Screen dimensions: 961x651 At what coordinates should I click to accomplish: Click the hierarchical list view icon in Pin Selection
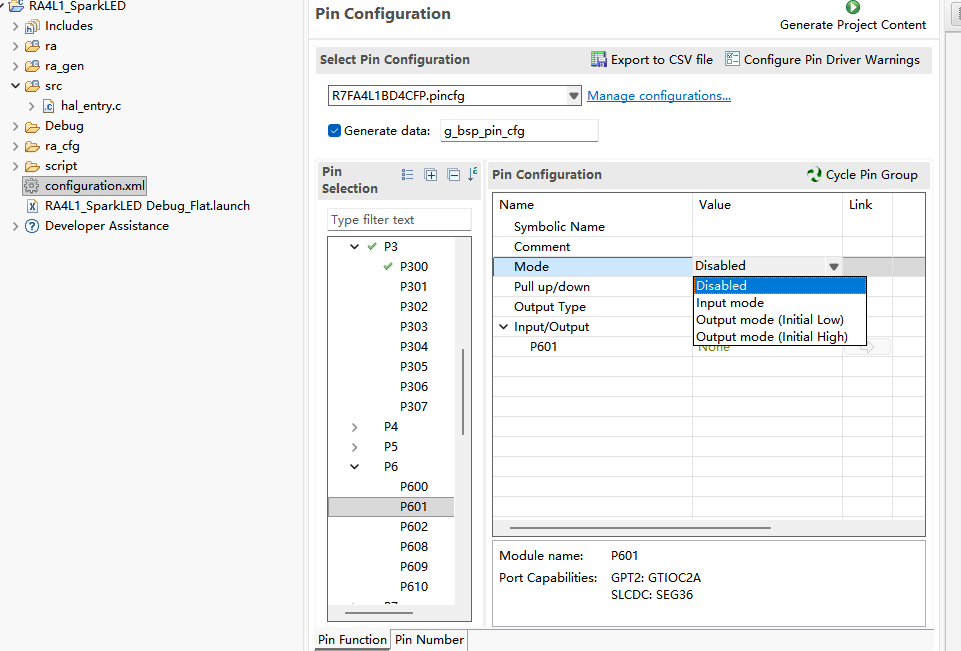click(x=408, y=175)
